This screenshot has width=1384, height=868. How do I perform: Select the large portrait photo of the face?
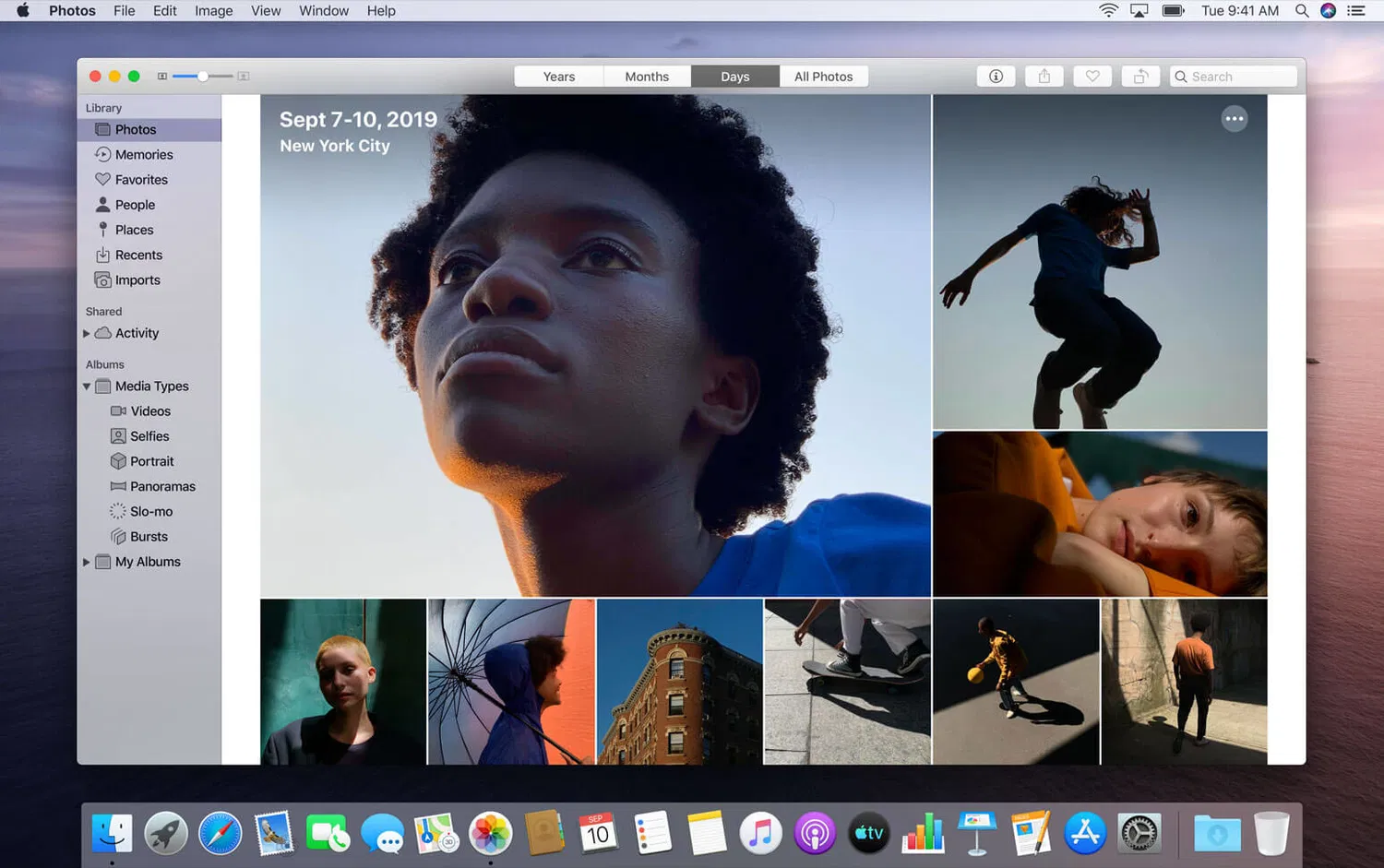coord(595,346)
